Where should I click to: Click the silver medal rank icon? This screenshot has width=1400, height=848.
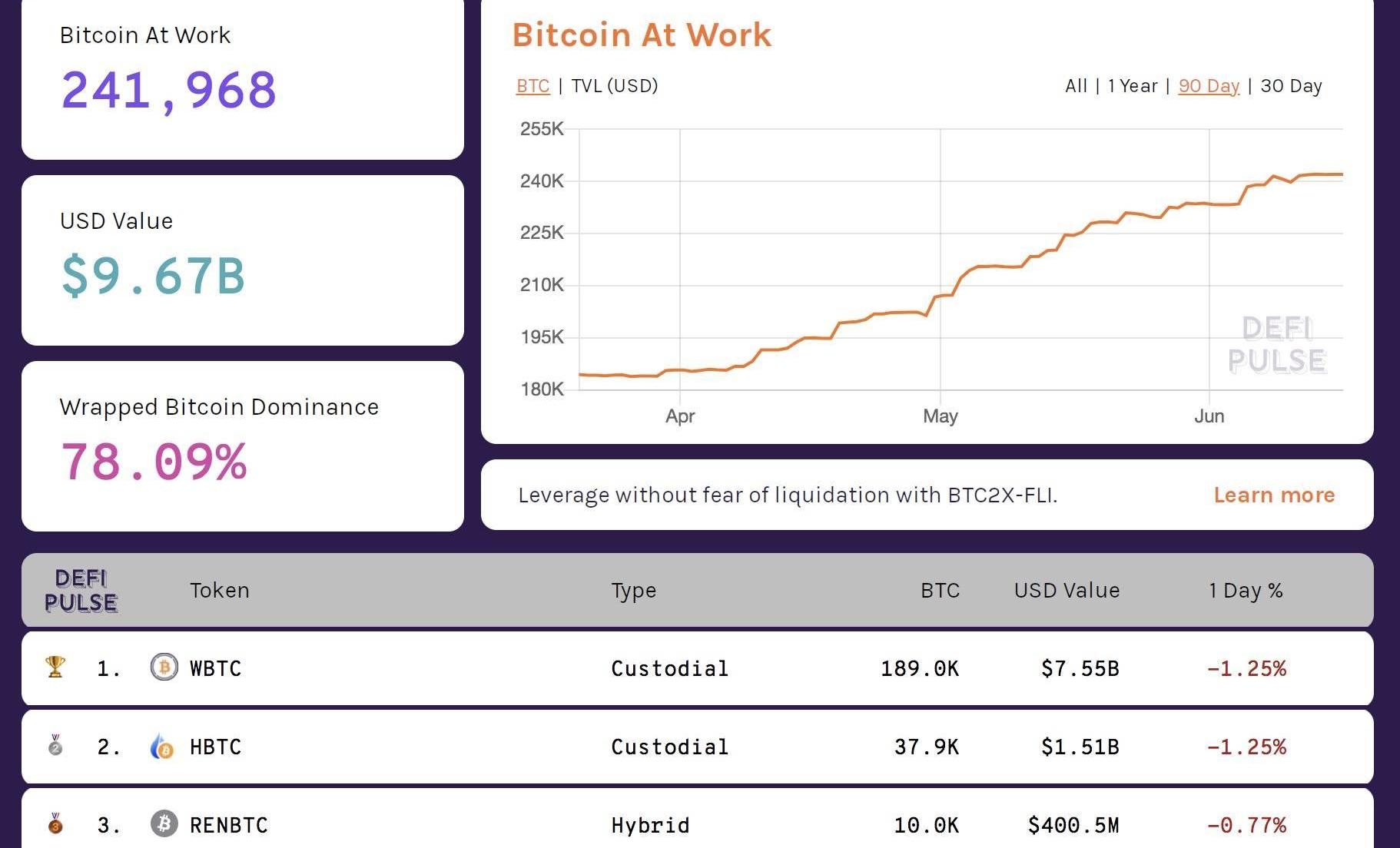55,745
